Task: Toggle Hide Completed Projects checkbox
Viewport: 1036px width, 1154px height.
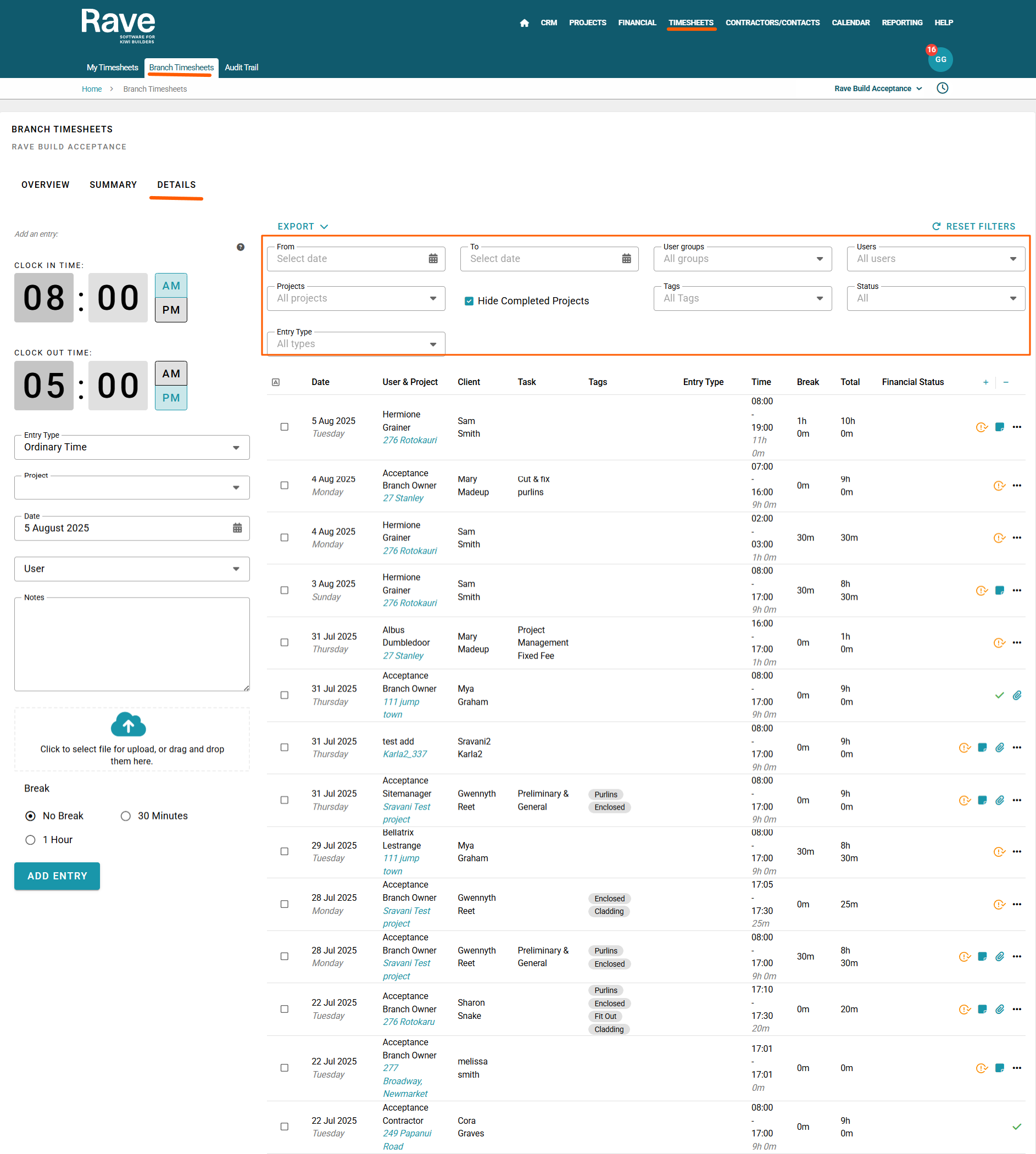Action: coord(469,301)
